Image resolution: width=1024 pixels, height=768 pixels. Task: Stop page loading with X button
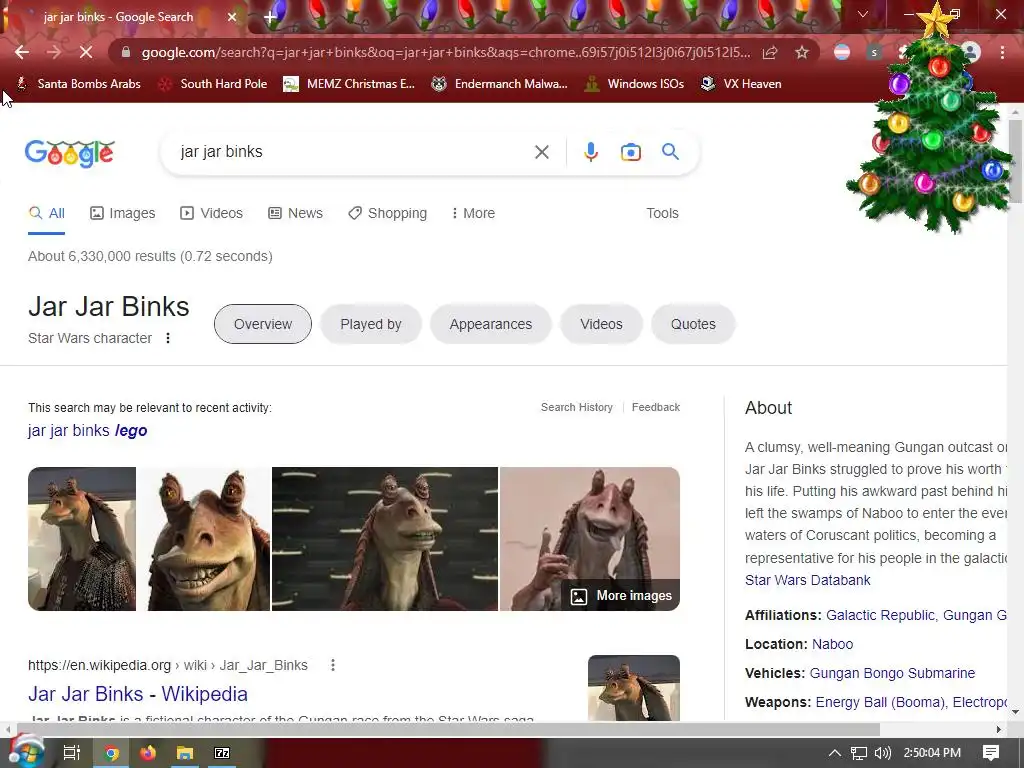(x=86, y=52)
